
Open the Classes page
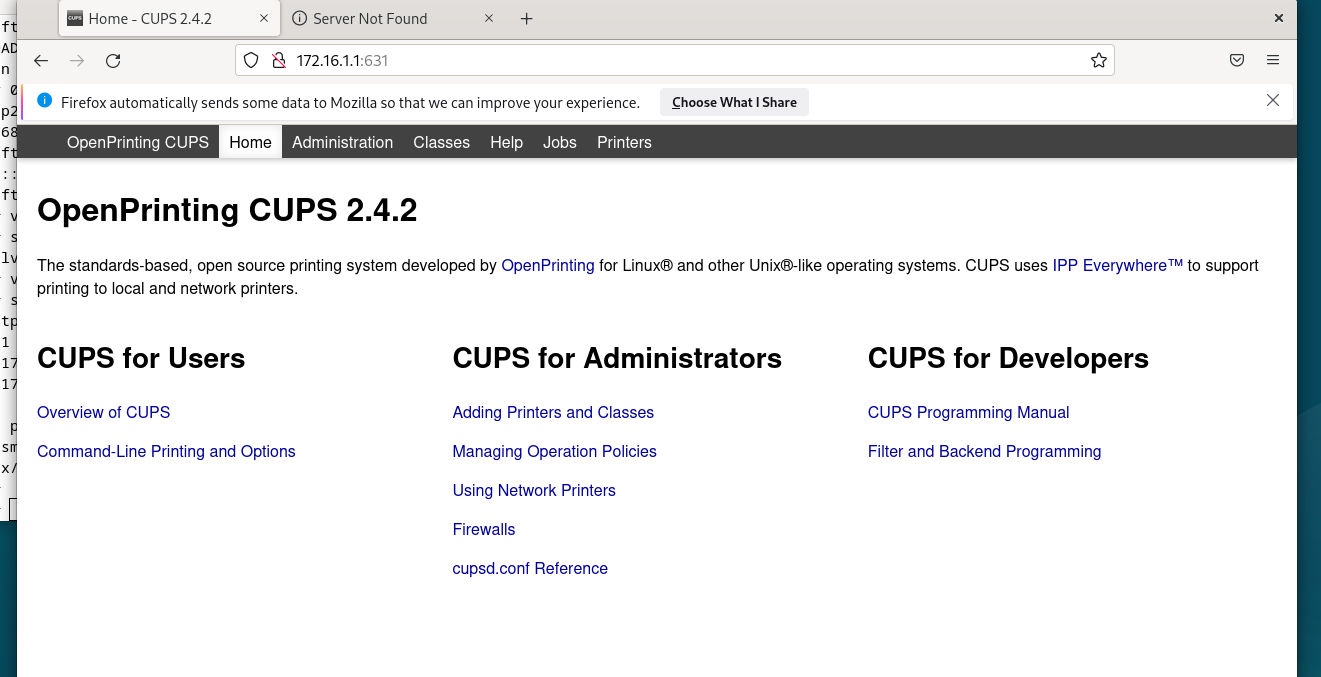coord(441,142)
